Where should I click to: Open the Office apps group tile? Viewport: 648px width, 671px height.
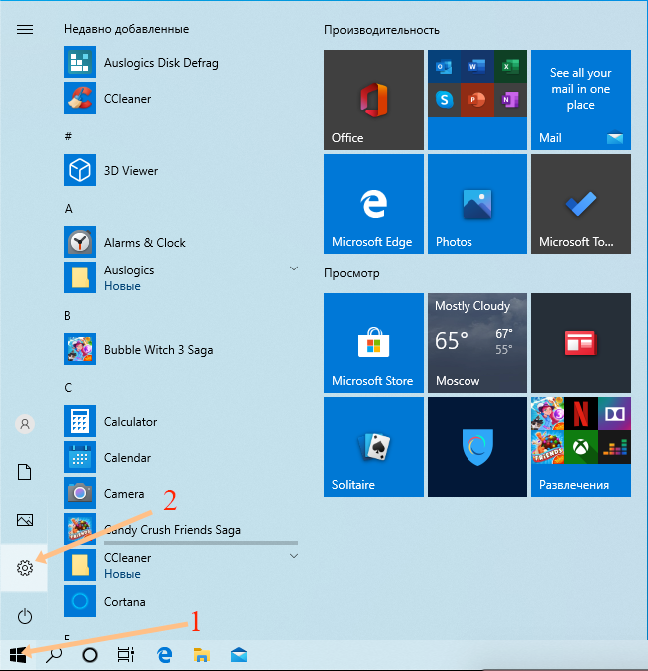[x=477, y=100]
